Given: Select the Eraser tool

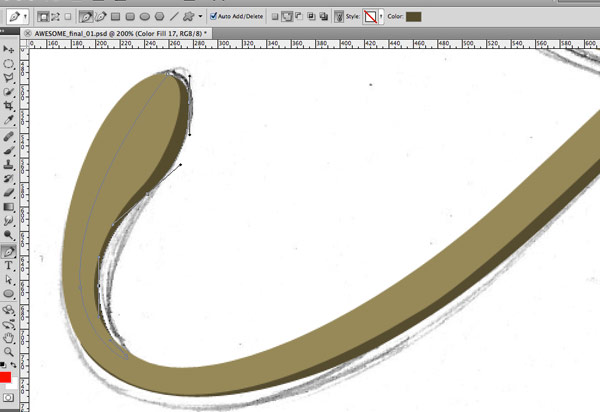Looking at the screenshot, I should point(8,192).
